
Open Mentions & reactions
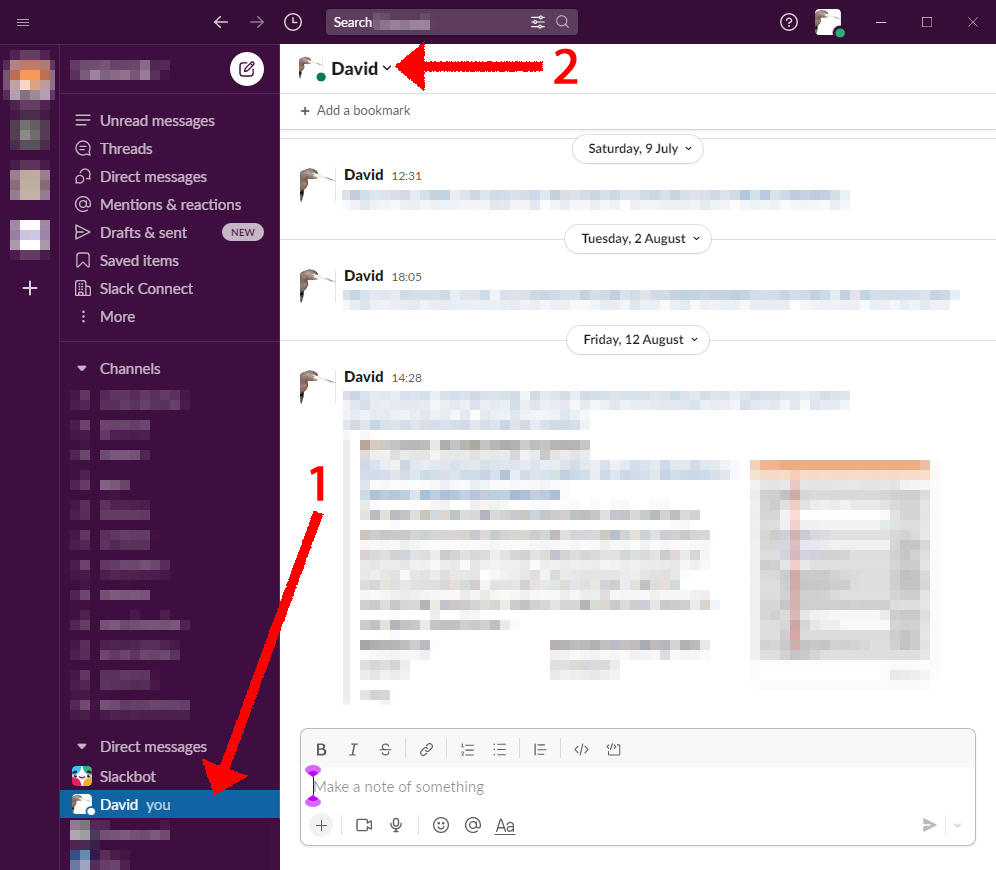click(x=170, y=204)
